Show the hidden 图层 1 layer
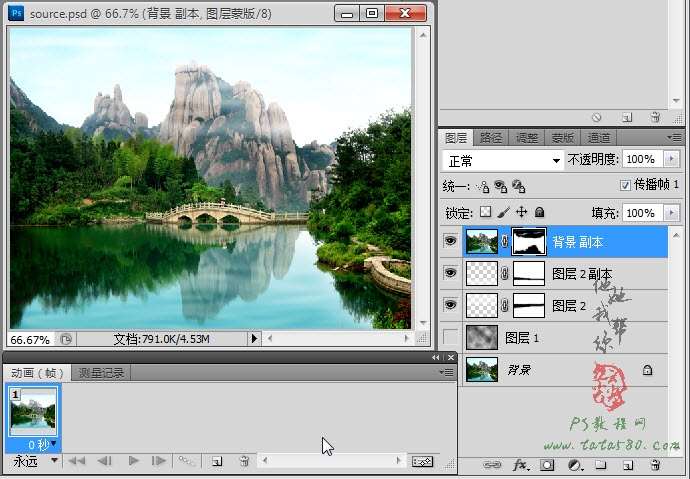The width and height of the screenshot is (690, 479). 450,337
